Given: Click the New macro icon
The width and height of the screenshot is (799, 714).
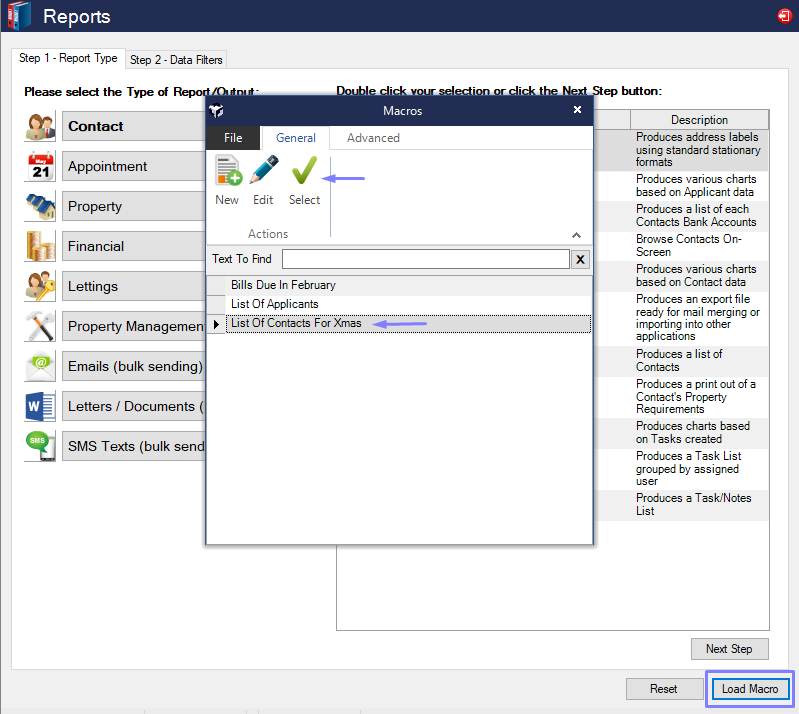Looking at the screenshot, I should click(x=227, y=172).
